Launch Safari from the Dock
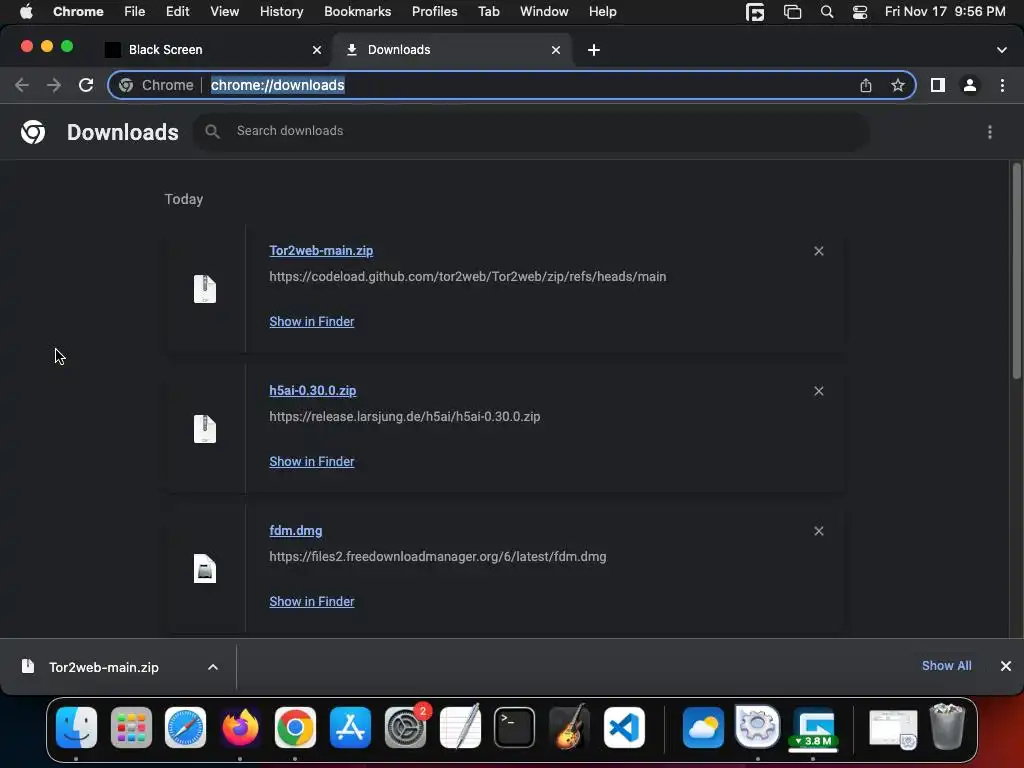This screenshot has height=768, width=1024. pos(185,727)
